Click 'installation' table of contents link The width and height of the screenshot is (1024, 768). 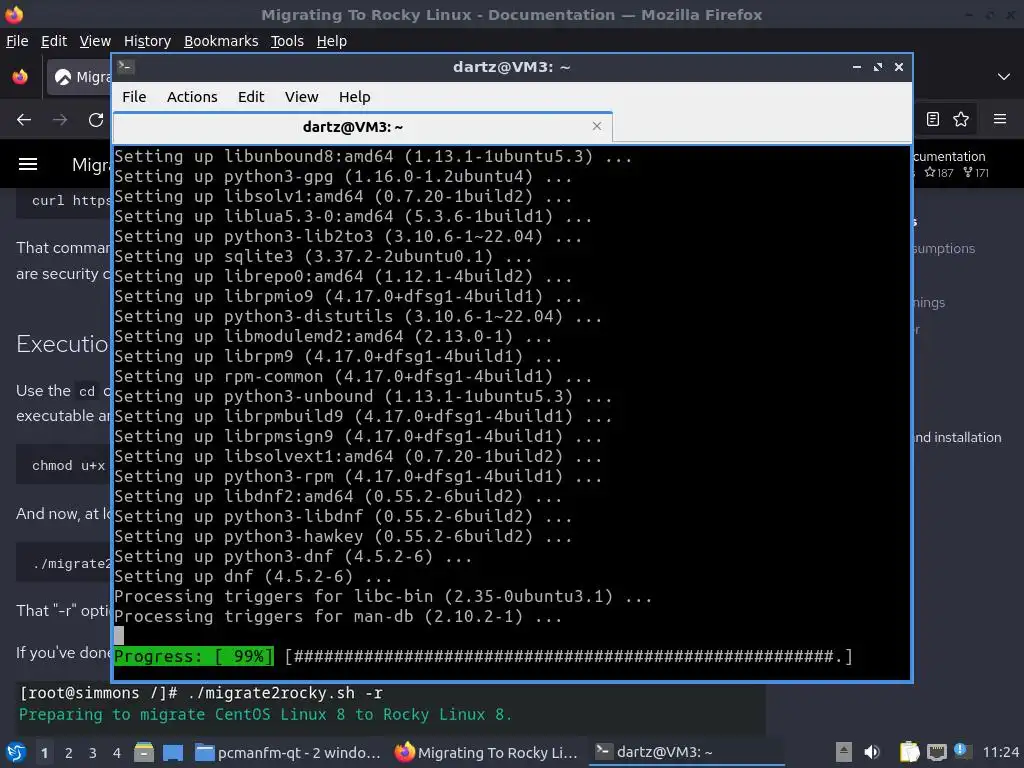coord(957,438)
